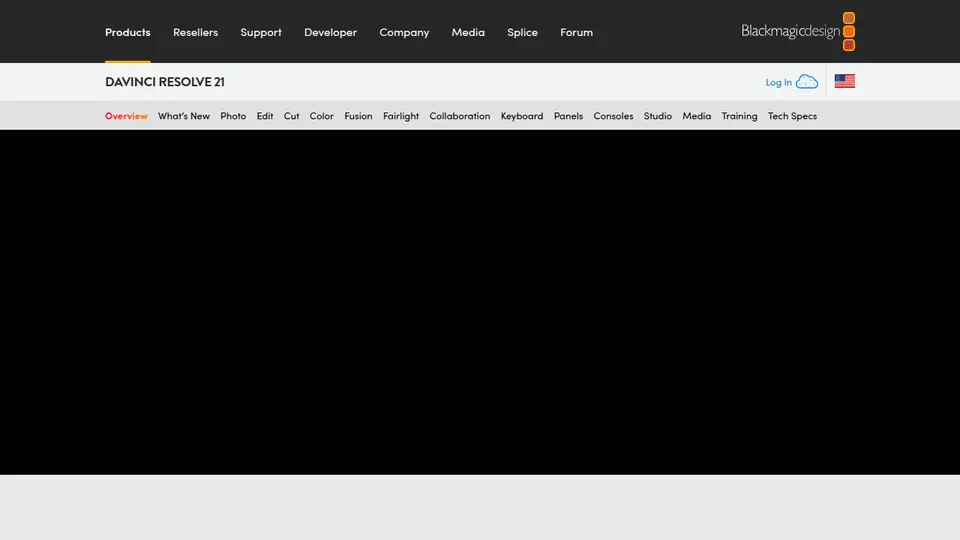Screen dimensions: 960x540
Task: Select the US flag region icon
Action: click(x=844, y=81)
